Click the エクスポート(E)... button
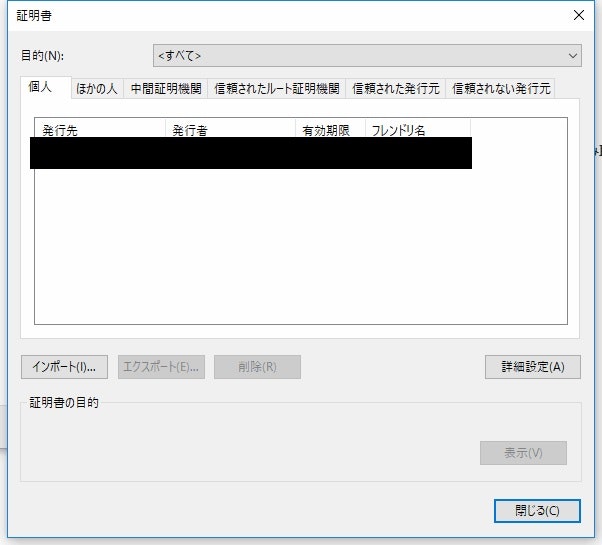Screen dimensions: 602x545 (x=161, y=367)
